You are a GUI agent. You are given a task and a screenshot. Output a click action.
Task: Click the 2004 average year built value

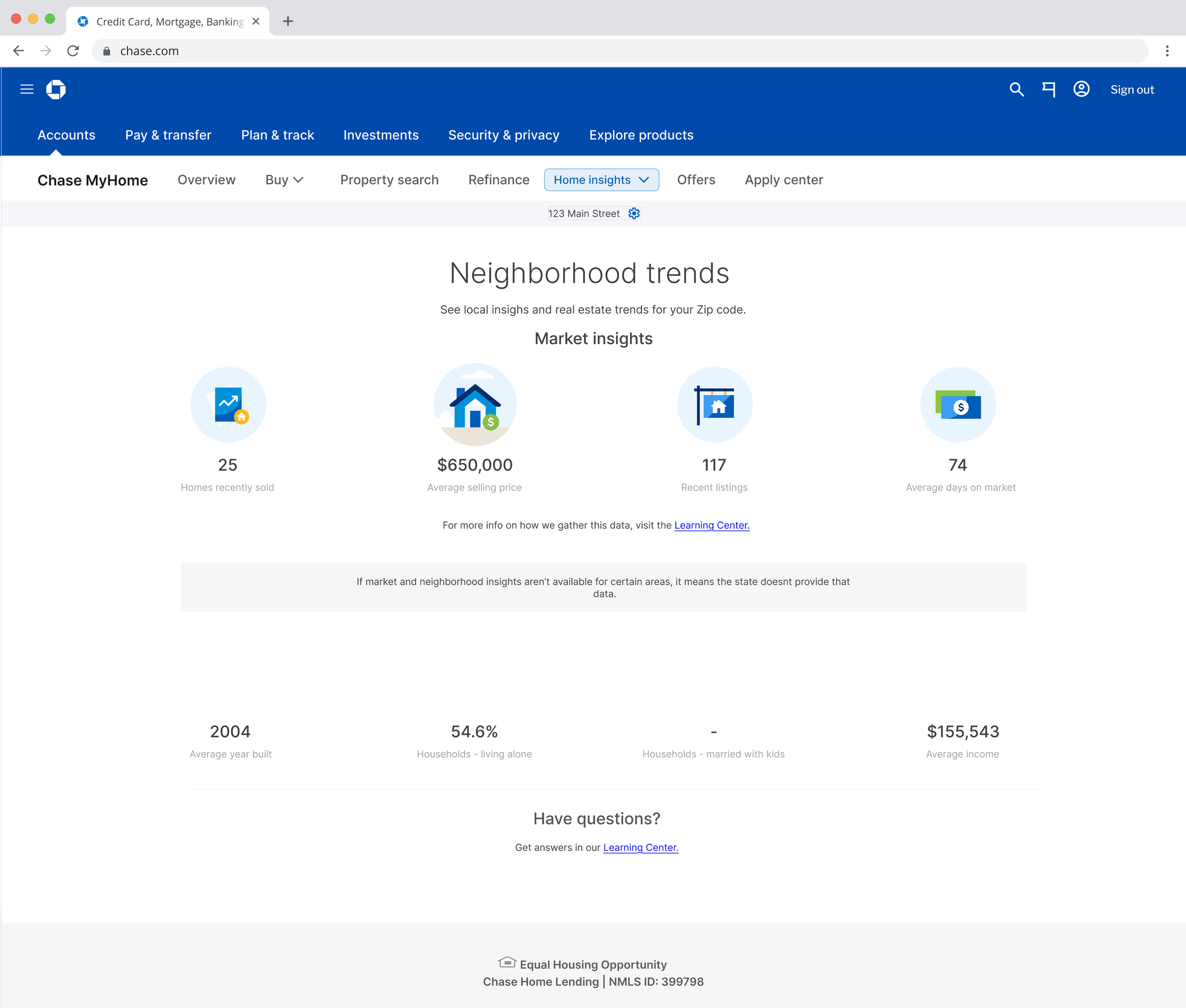click(x=231, y=731)
